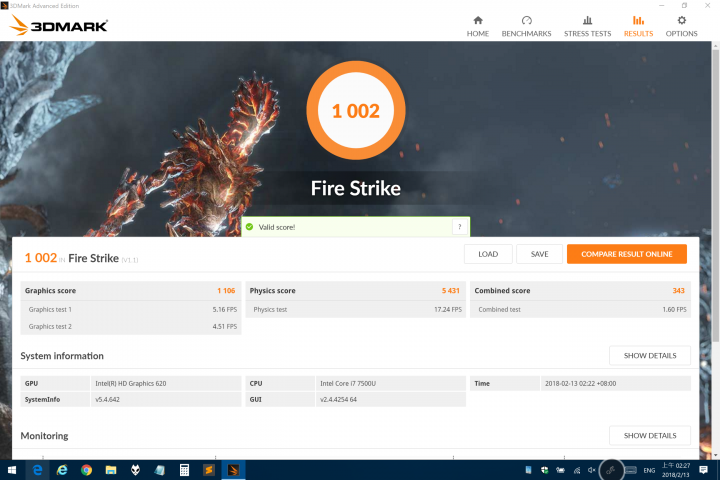Screen dimensions: 720x480
Task: Click the volume muted tray icon
Action: click(592, 470)
